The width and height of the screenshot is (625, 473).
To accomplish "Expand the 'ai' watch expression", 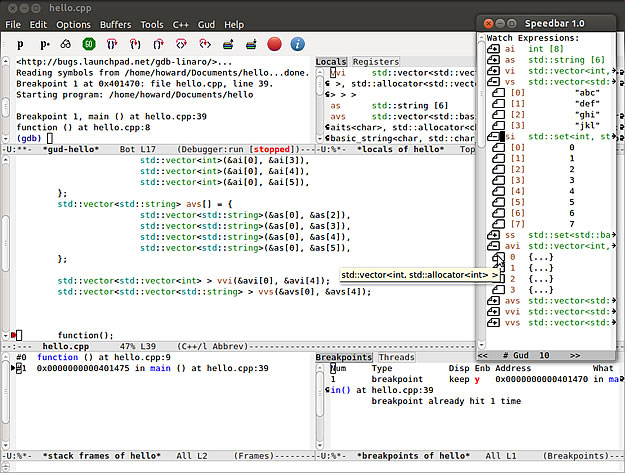I will coord(494,48).
